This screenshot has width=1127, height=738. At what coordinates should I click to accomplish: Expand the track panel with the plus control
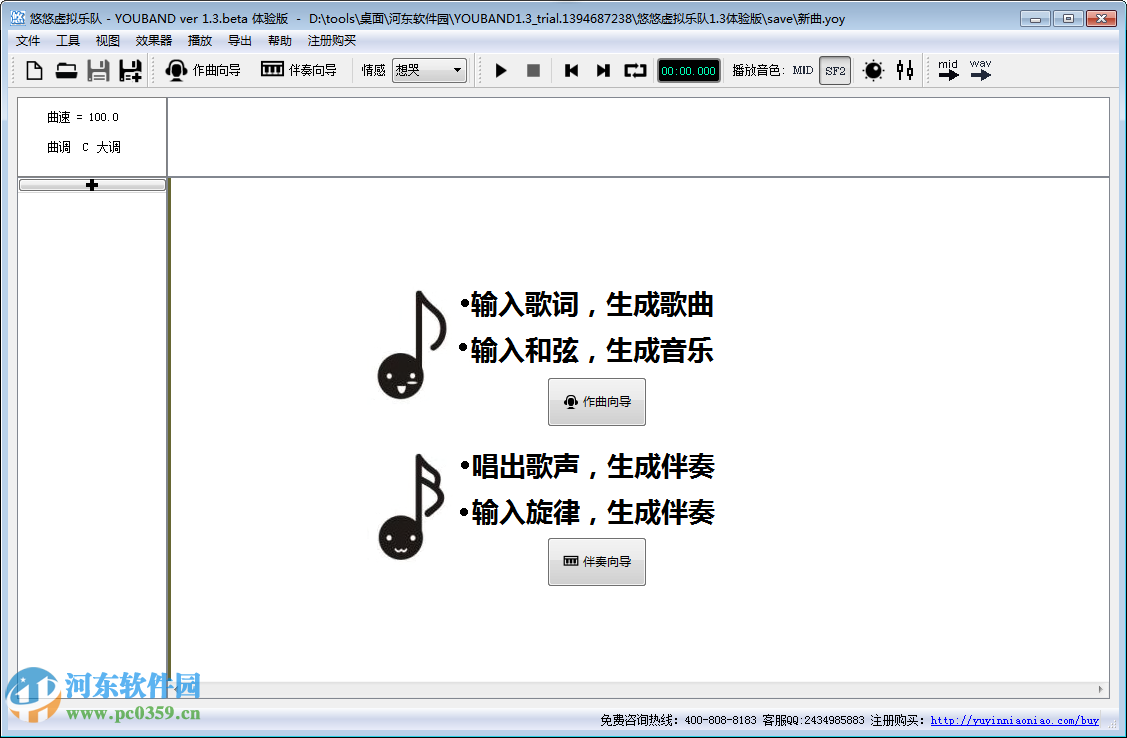91,184
